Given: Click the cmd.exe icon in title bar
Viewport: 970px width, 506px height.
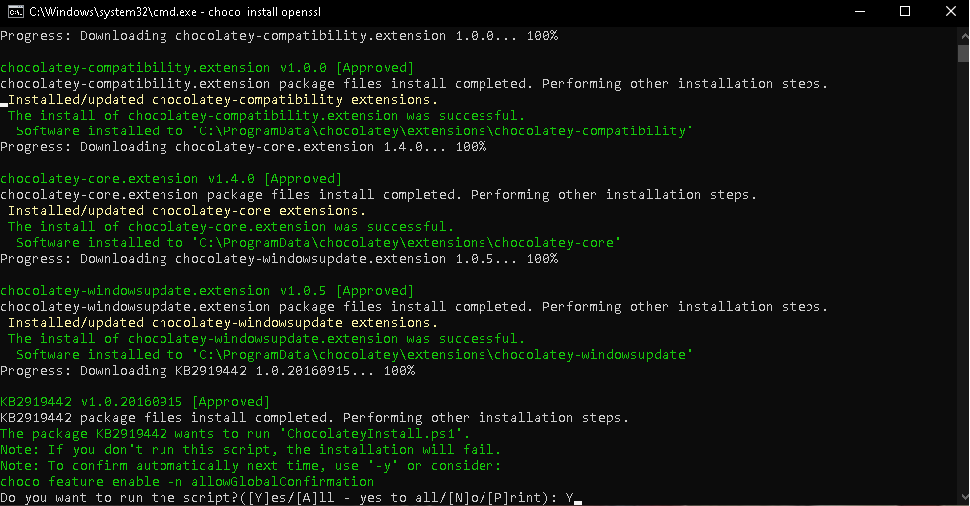Looking at the screenshot, I should click(15, 12).
